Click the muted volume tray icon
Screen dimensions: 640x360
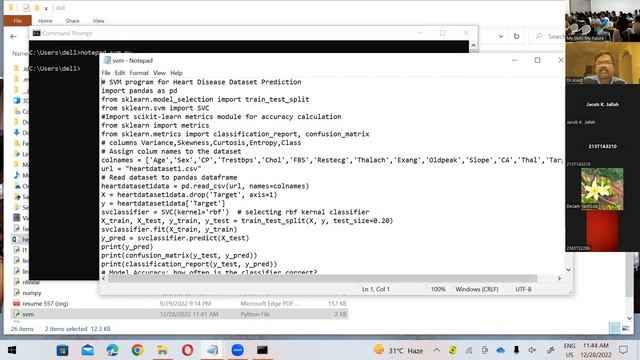pyautogui.click(x=532, y=350)
